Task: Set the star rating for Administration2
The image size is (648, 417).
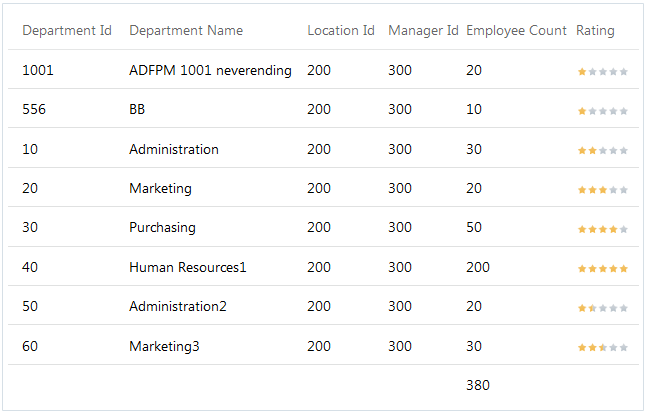Action: [x=603, y=308]
